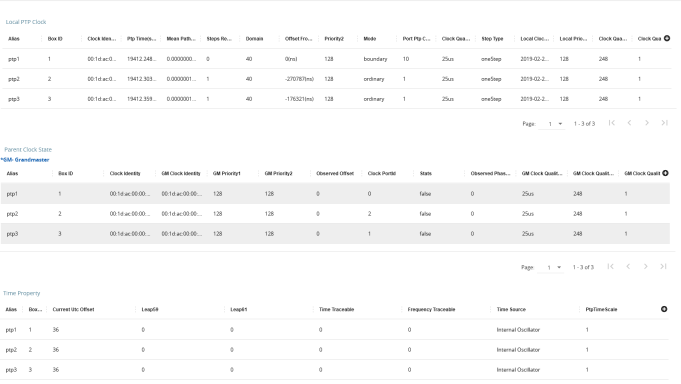681x384 pixels.
Task: Sort Local PTP Clock by Priority2 header
Action: coord(334,39)
